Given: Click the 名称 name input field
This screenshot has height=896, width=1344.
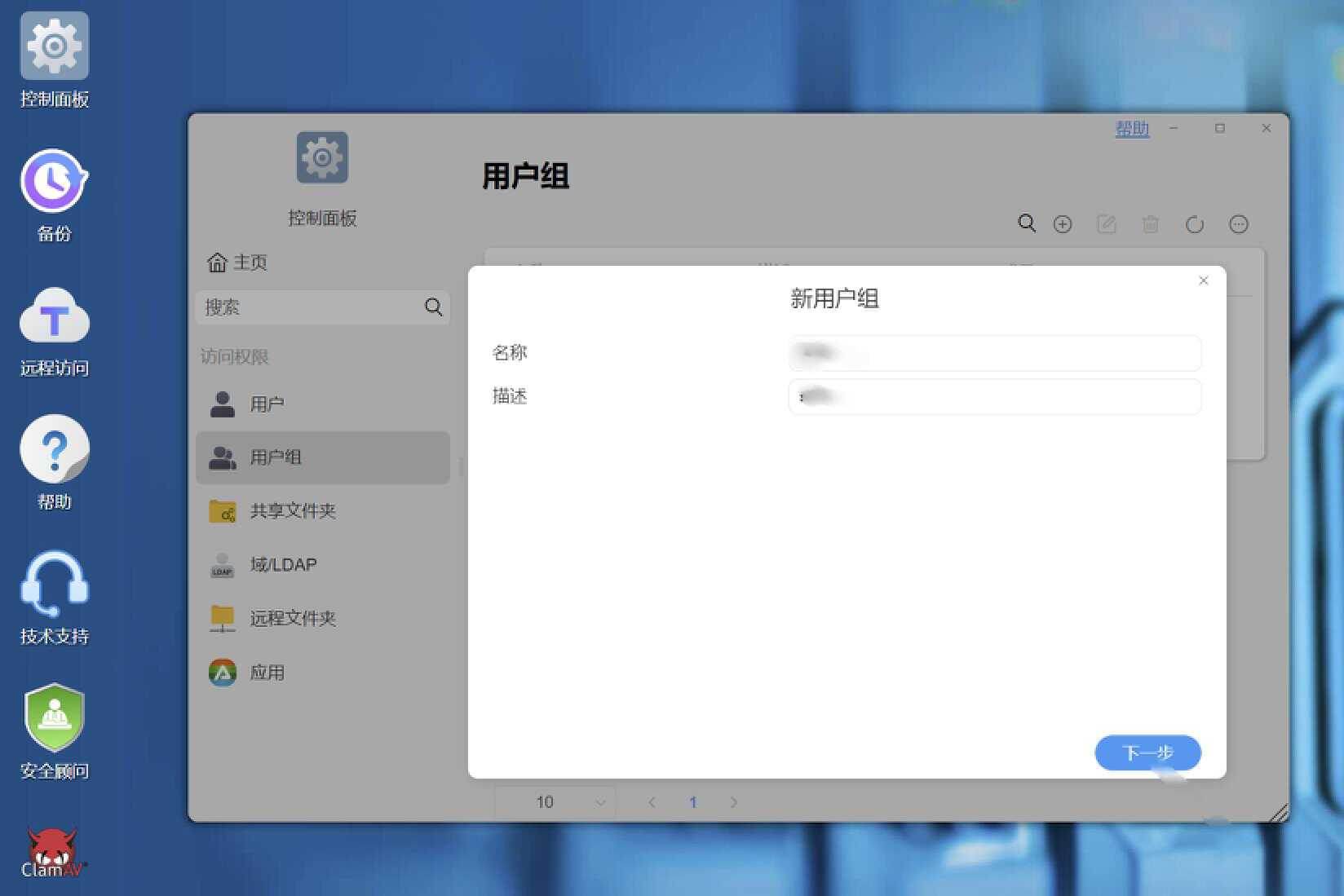Looking at the screenshot, I should click(x=995, y=353).
